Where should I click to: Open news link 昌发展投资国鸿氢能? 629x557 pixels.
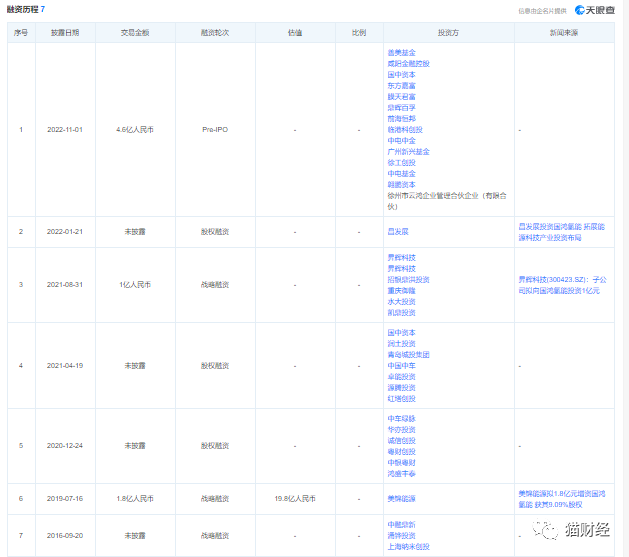coord(562,232)
